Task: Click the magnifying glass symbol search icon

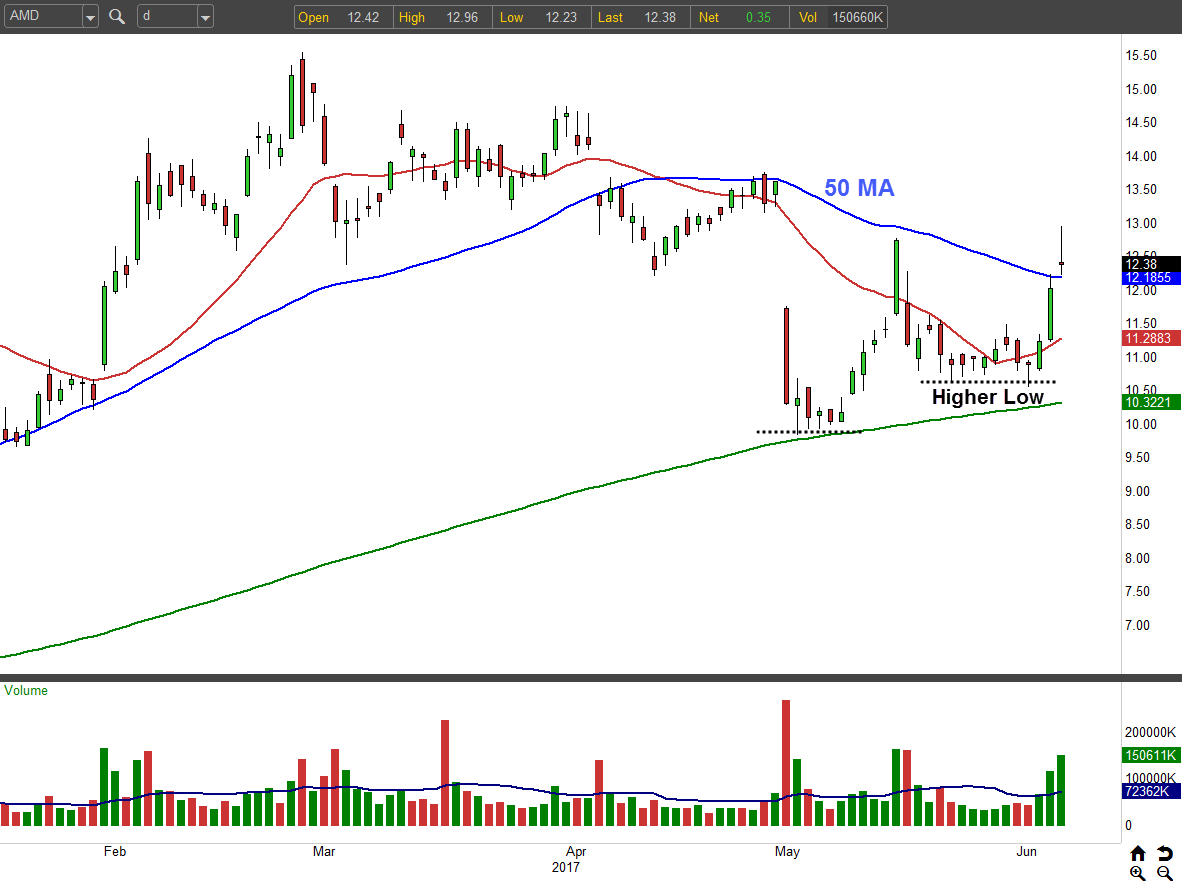Action: [x=117, y=16]
